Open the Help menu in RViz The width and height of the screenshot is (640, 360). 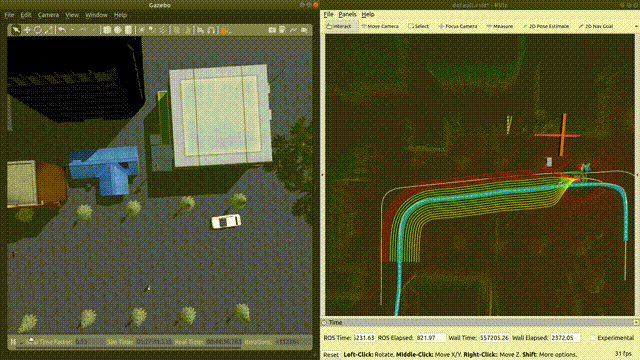(x=368, y=14)
